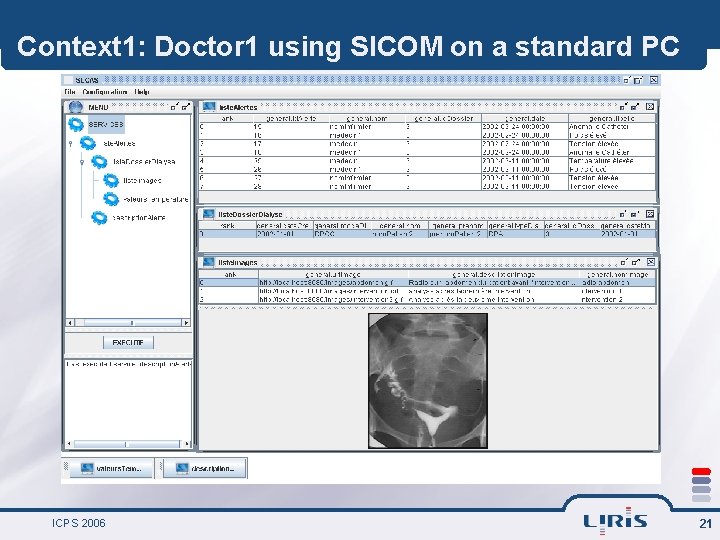Click general.nom header in listeDossierDialyse table
This screenshot has width=720, height=540.
(x=400, y=225)
